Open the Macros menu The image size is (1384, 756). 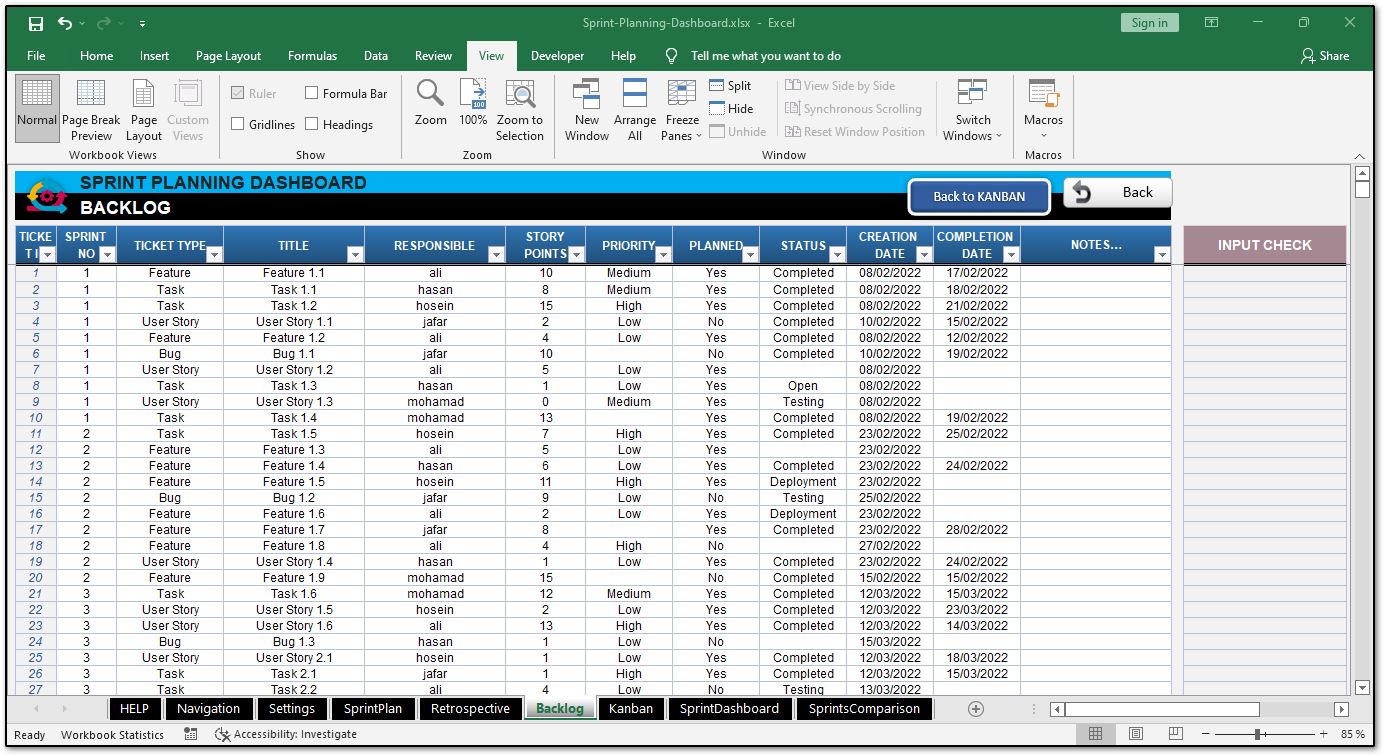click(x=1043, y=109)
